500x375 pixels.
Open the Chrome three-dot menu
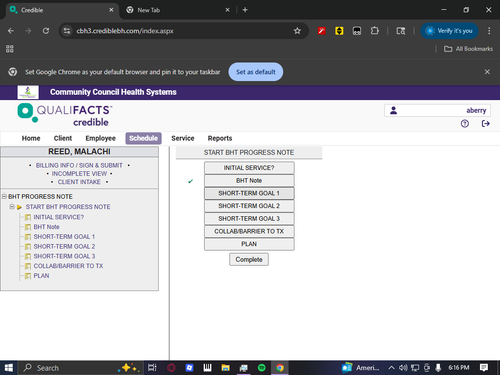[x=489, y=31]
